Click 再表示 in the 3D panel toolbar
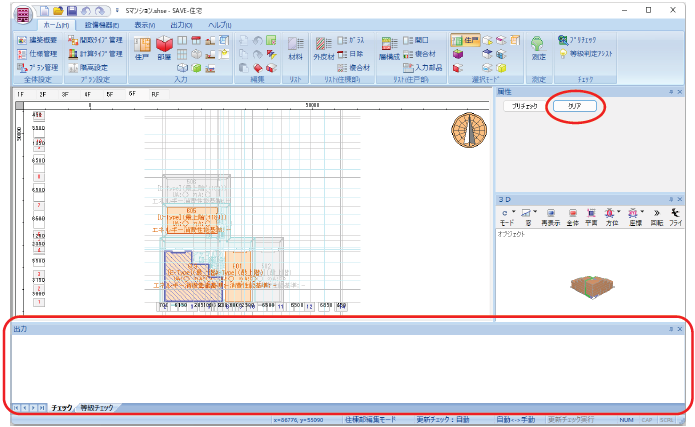Screen dimensions: 695x427 549,216
